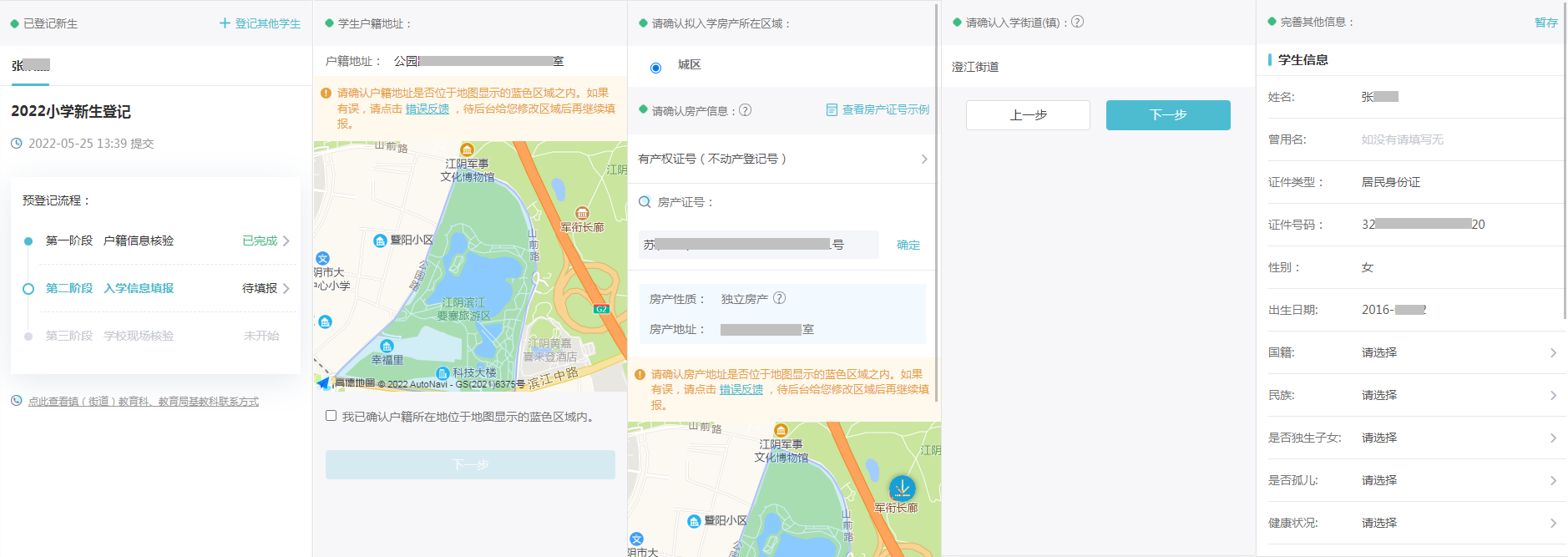This screenshot has width=1568, height=557.
Task: Open the 是否独生子女 dropdown
Action: (1415, 438)
